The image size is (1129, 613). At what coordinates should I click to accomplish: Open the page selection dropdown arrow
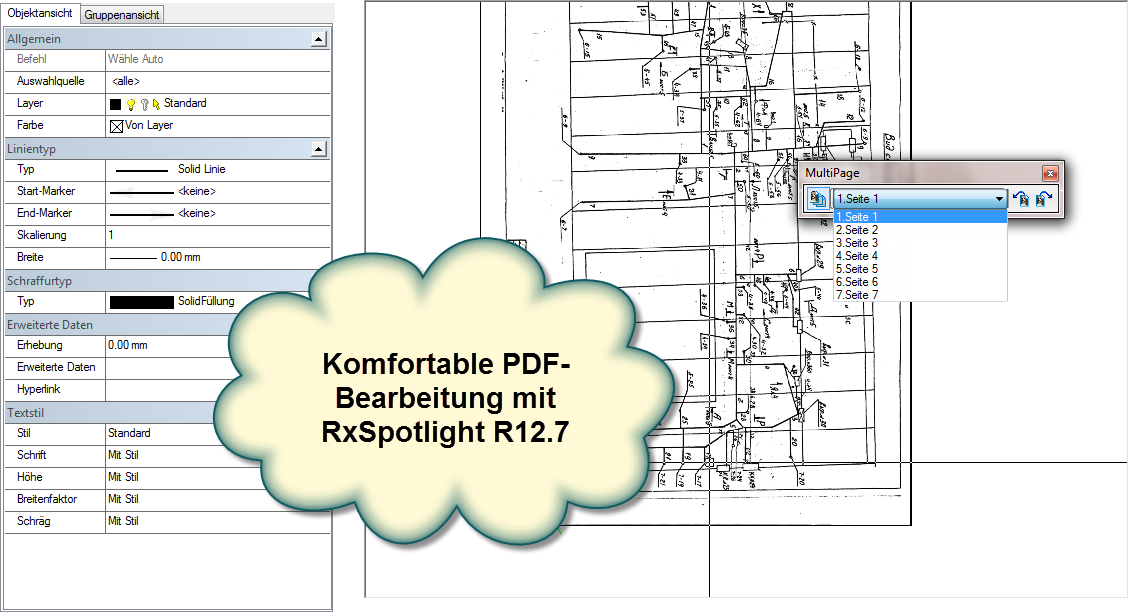tap(999, 199)
